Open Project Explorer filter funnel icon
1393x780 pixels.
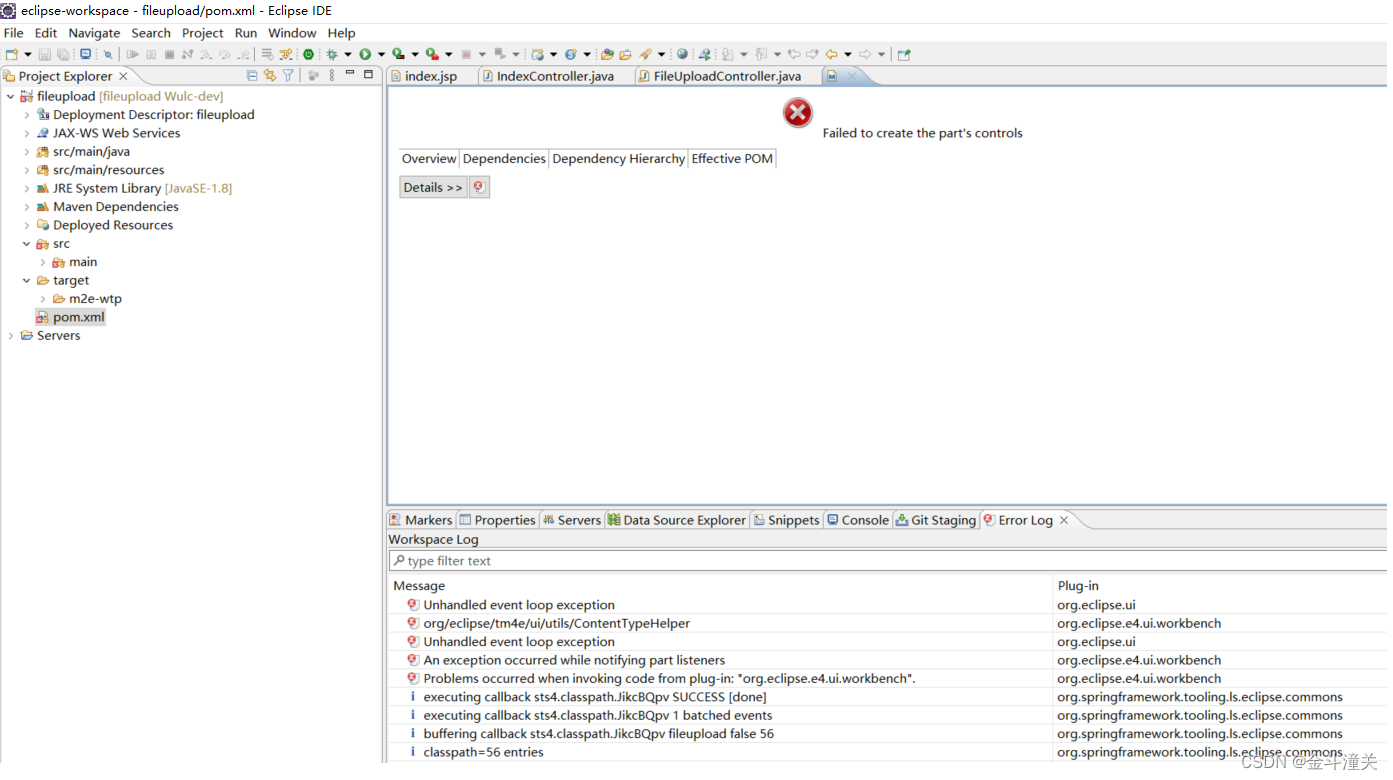pos(288,75)
